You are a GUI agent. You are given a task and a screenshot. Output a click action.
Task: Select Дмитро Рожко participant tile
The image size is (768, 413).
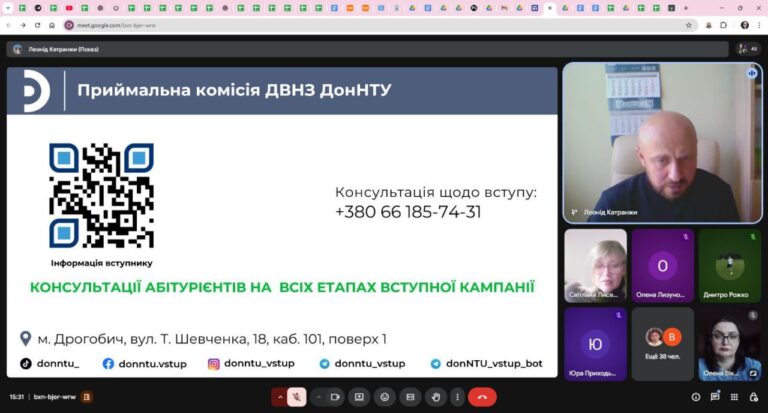[x=730, y=265]
